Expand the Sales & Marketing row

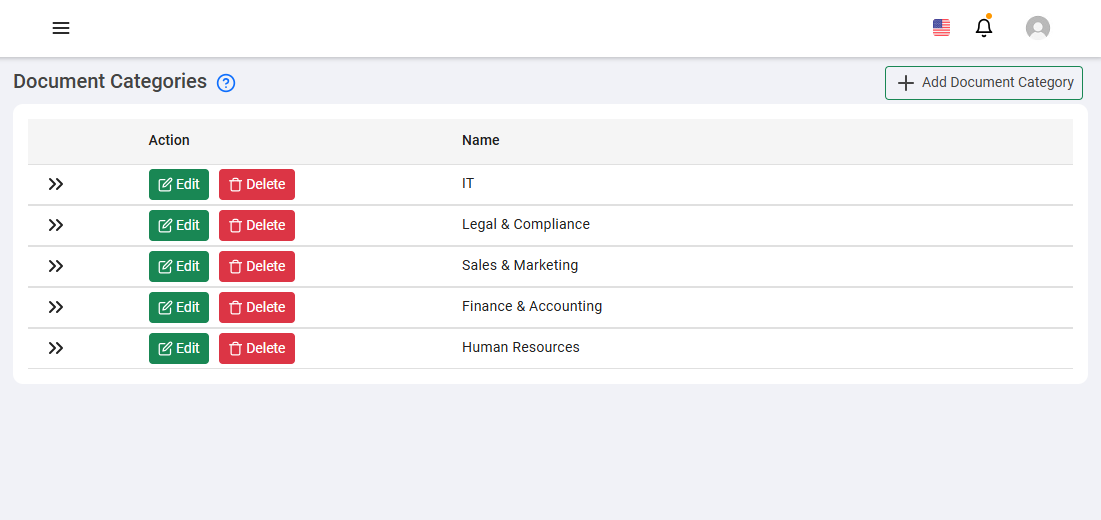(x=56, y=266)
